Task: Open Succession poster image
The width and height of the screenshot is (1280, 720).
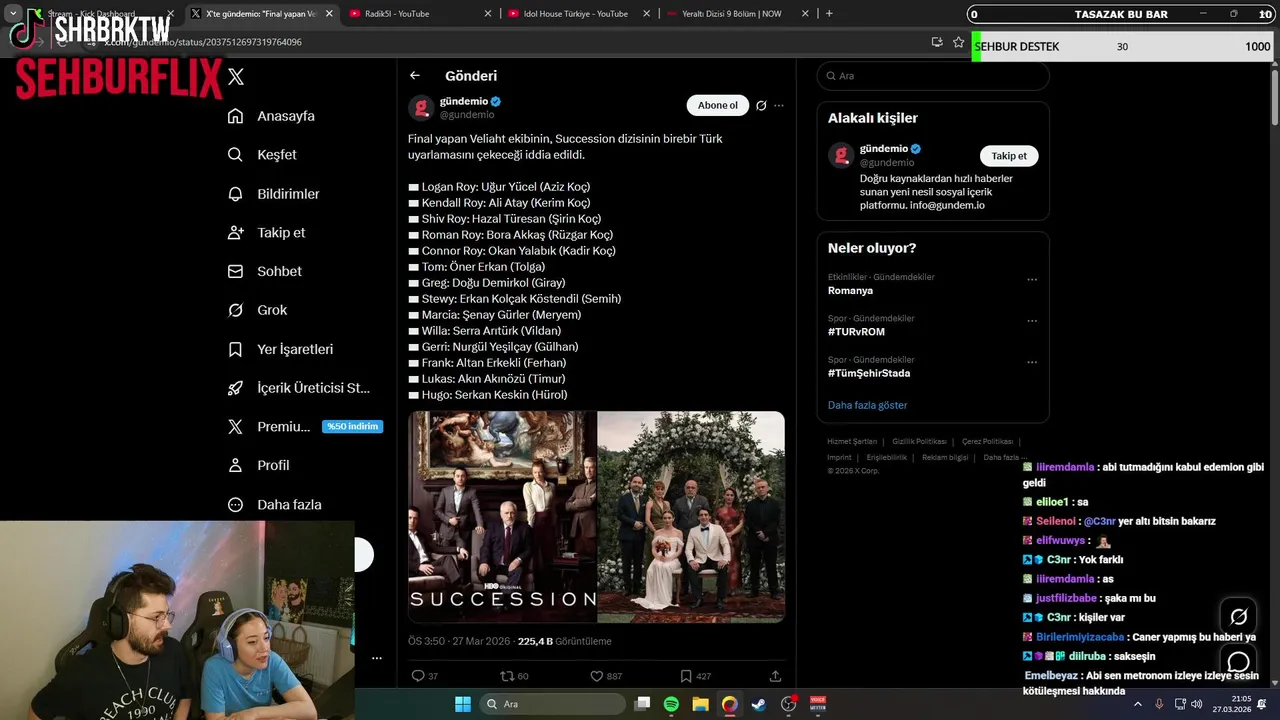Action: [502, 517]
